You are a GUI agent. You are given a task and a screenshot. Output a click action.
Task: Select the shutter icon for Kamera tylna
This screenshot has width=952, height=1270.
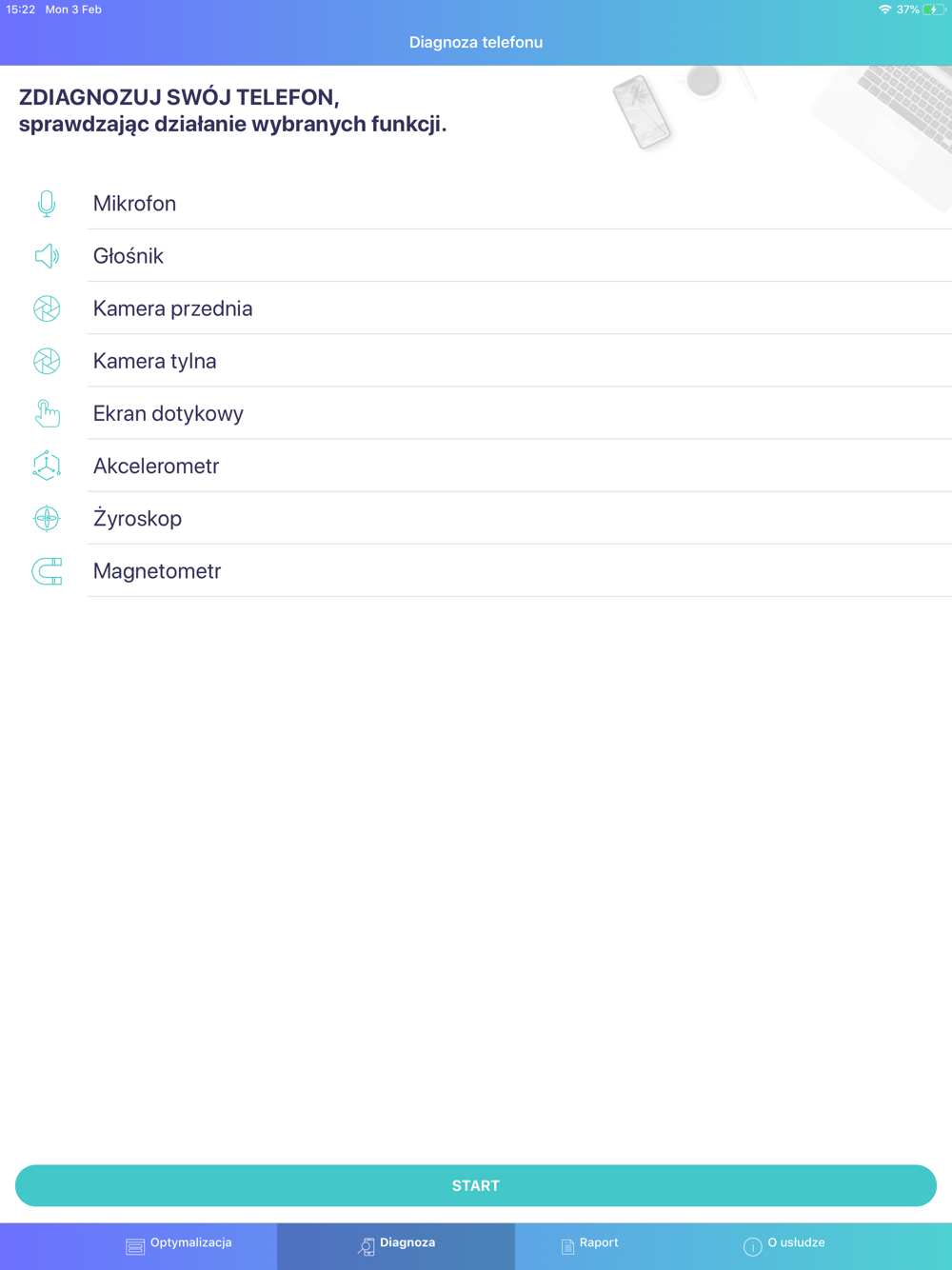47,361
